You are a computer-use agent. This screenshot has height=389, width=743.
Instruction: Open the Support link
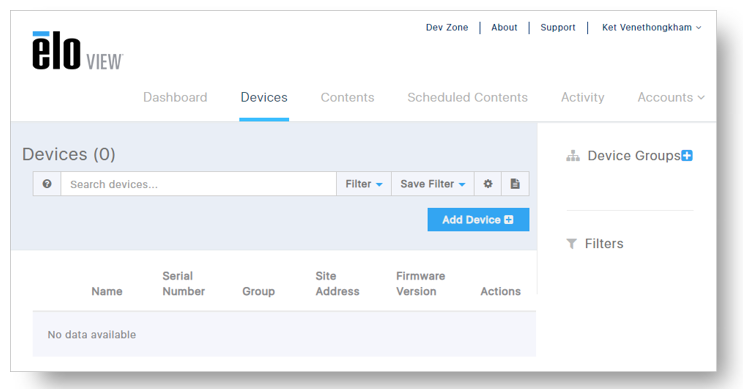point(558,27)
